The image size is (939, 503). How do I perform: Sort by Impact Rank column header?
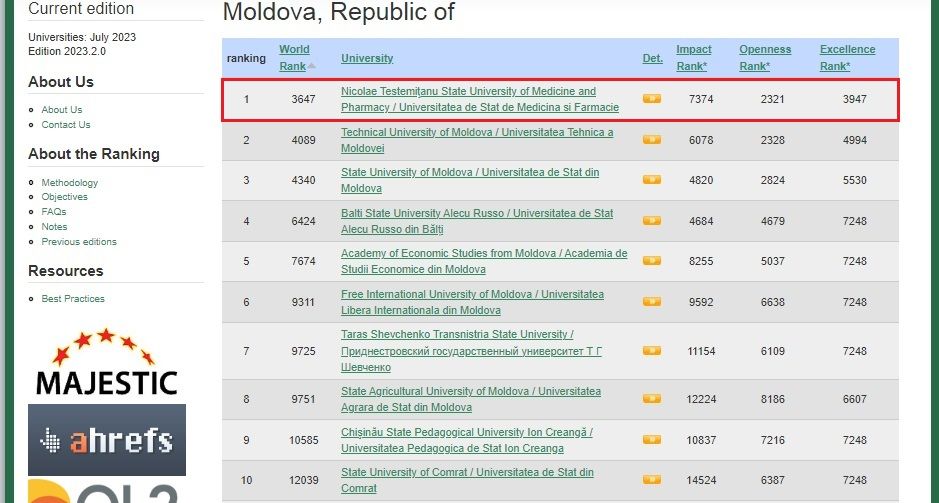694,57
